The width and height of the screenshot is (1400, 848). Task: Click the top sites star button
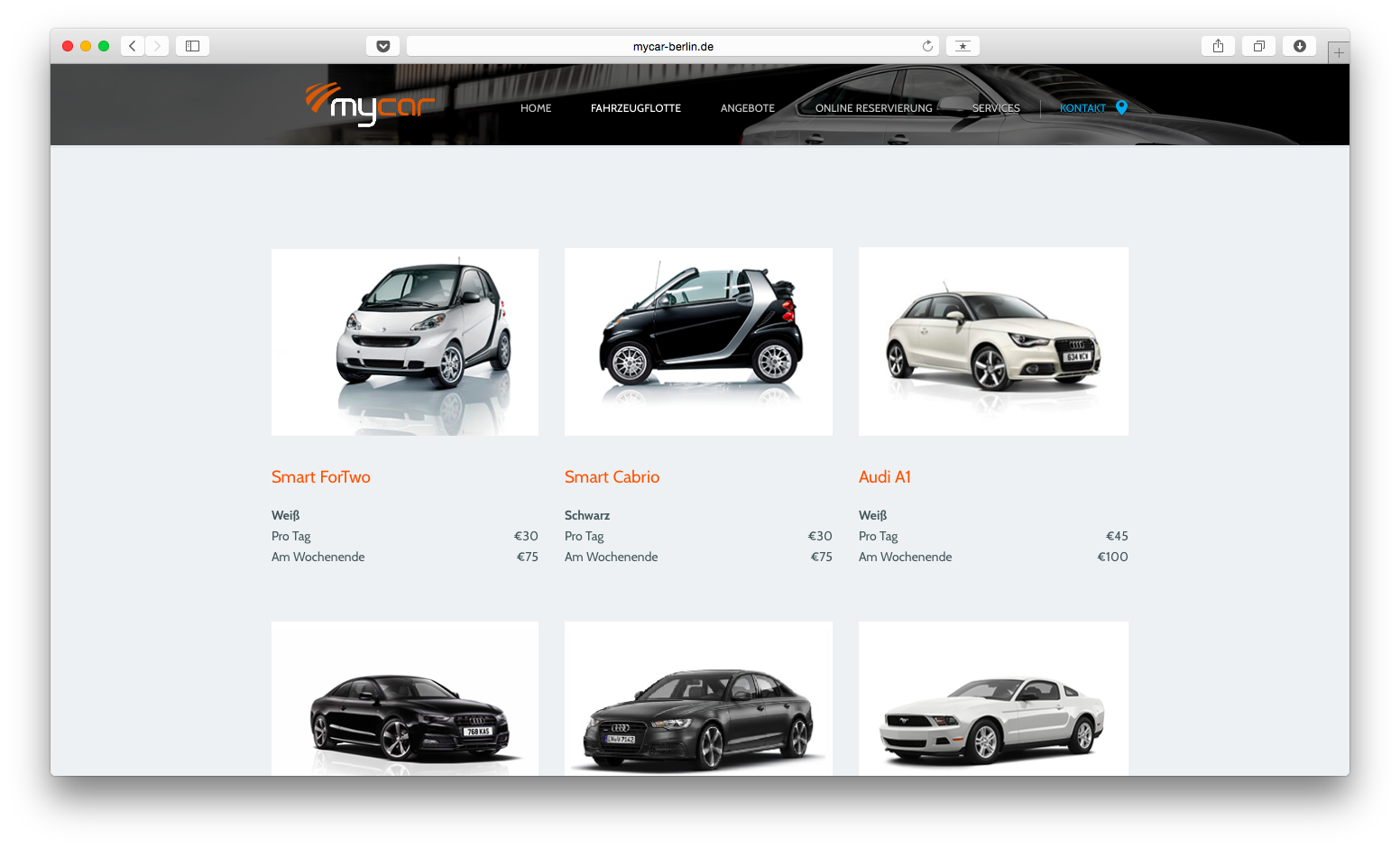[962, 46]
